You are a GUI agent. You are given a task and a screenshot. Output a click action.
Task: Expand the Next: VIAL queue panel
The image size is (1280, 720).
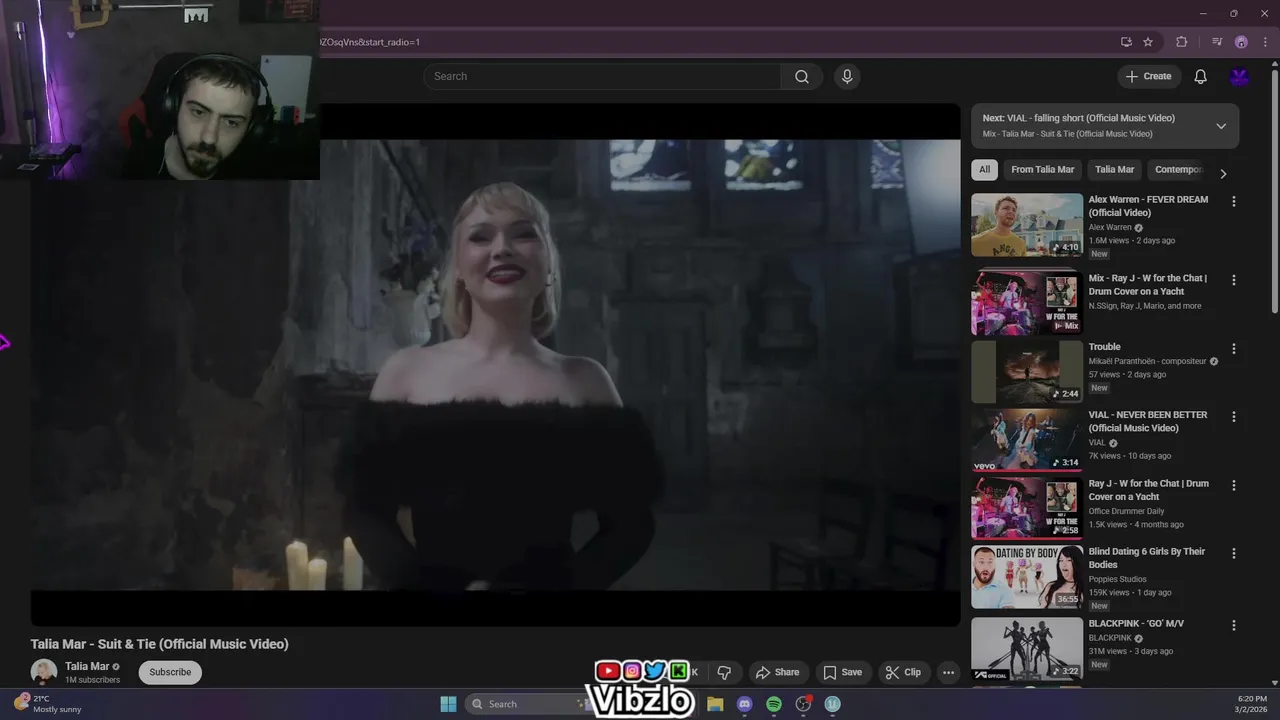pos(1221,126)
